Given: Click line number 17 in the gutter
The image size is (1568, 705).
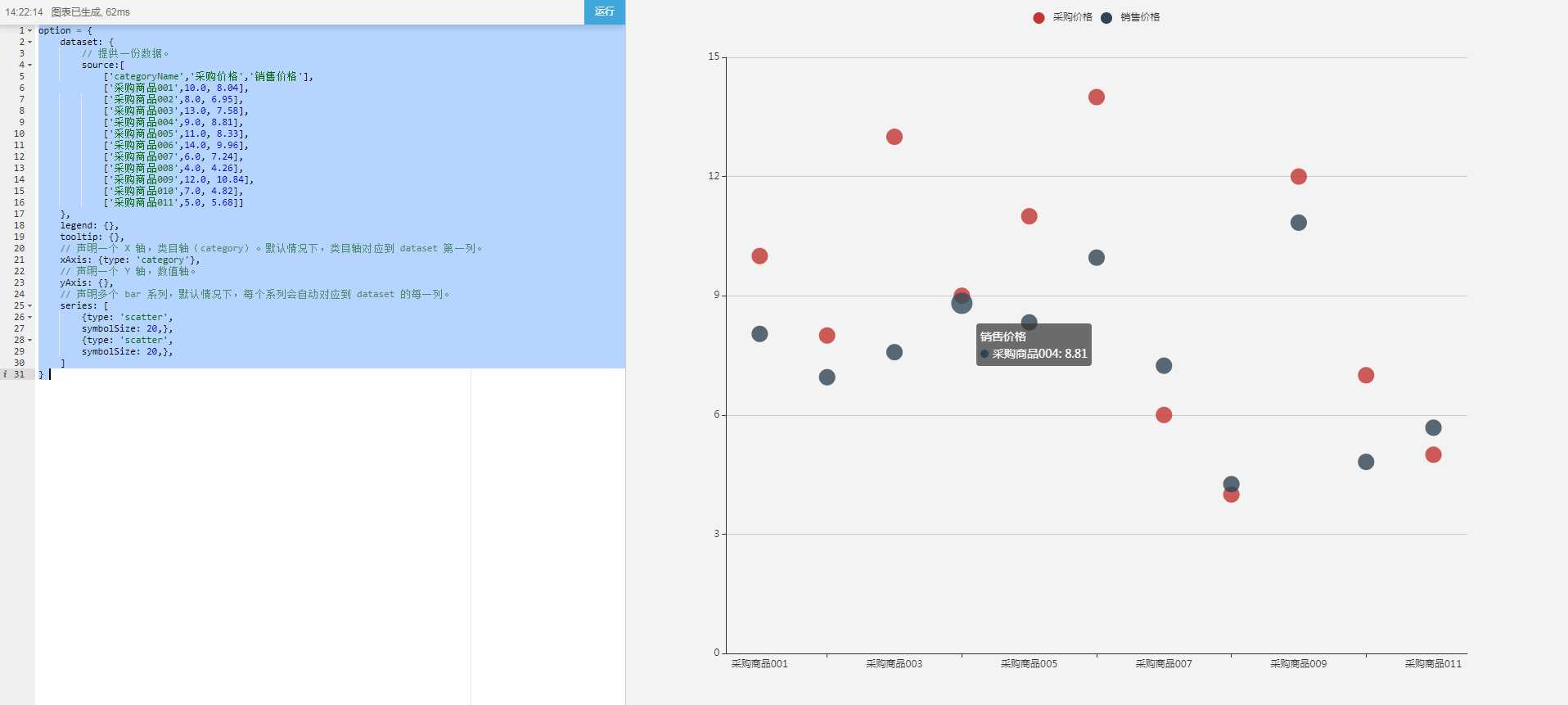Looking at the screenshot, I should [19, 214].
